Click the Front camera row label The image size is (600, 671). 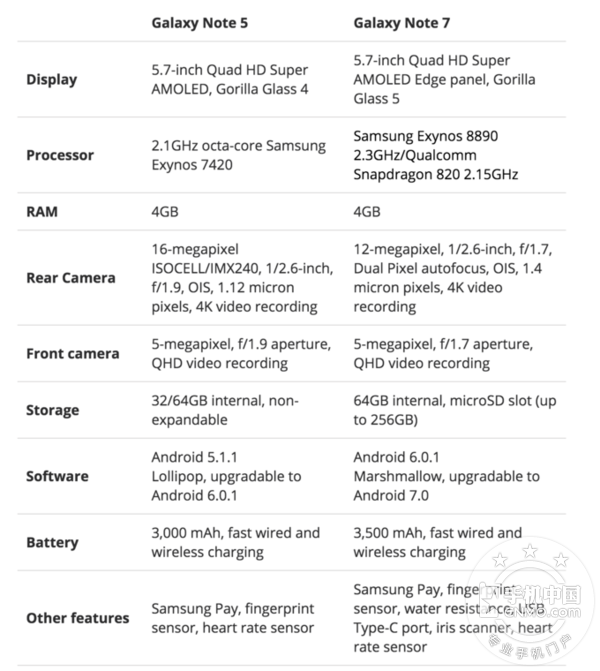coord(72,353)
